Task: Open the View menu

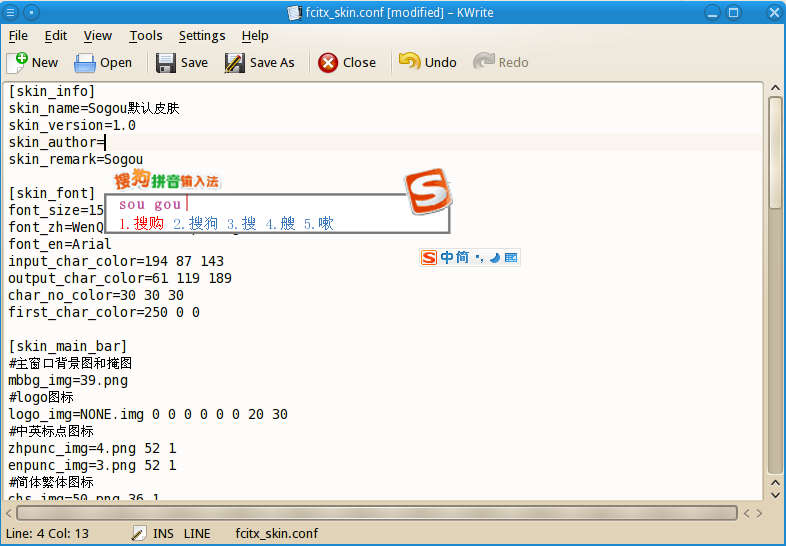Action: [x=98, y=36]
